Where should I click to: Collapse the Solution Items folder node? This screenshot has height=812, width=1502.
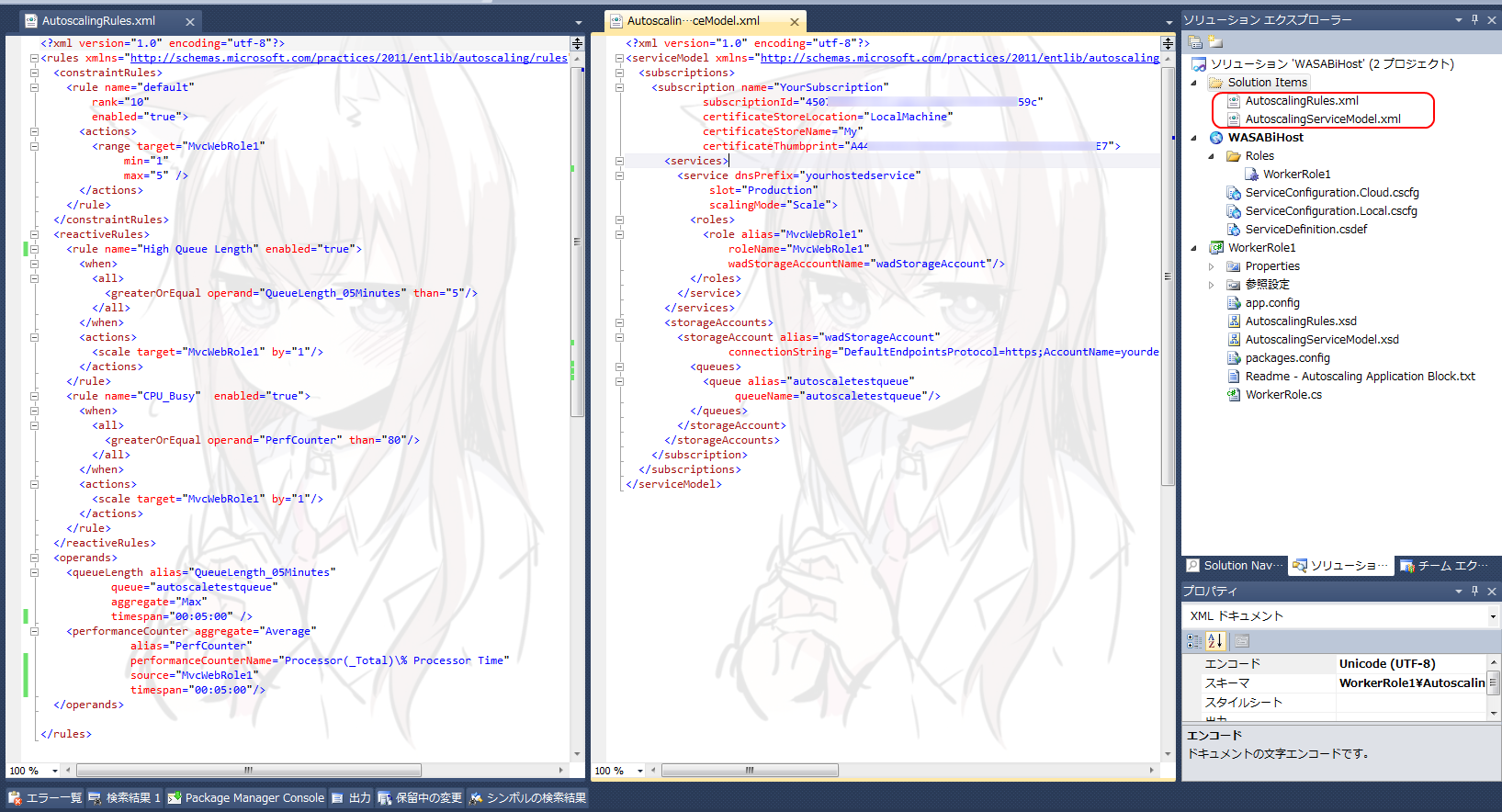[1194, 83]
